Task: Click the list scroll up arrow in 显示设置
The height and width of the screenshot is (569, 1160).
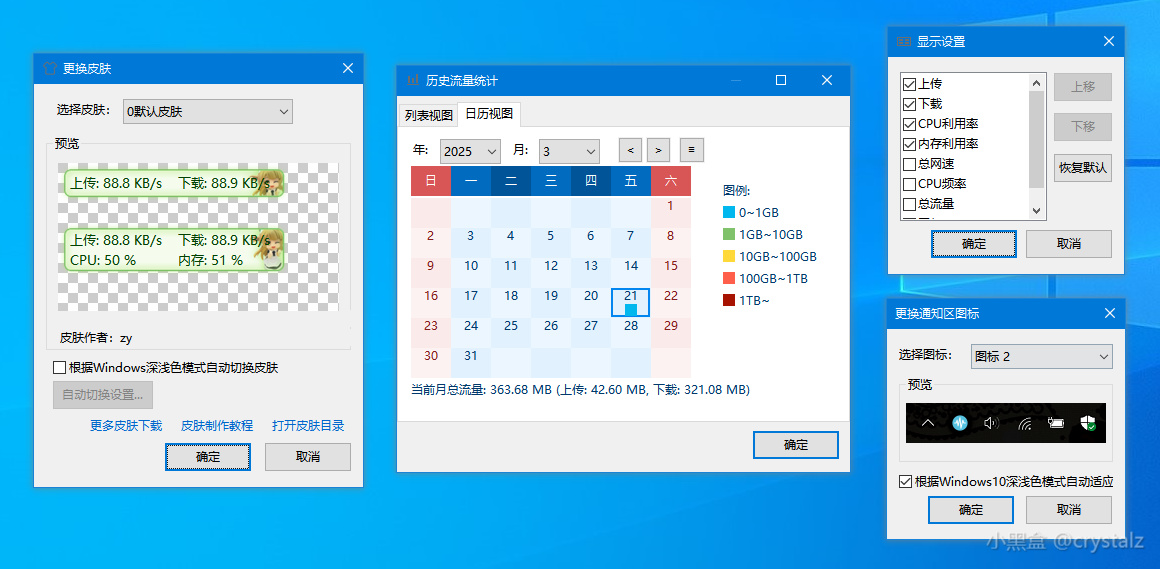Action: click(1036, 83)
